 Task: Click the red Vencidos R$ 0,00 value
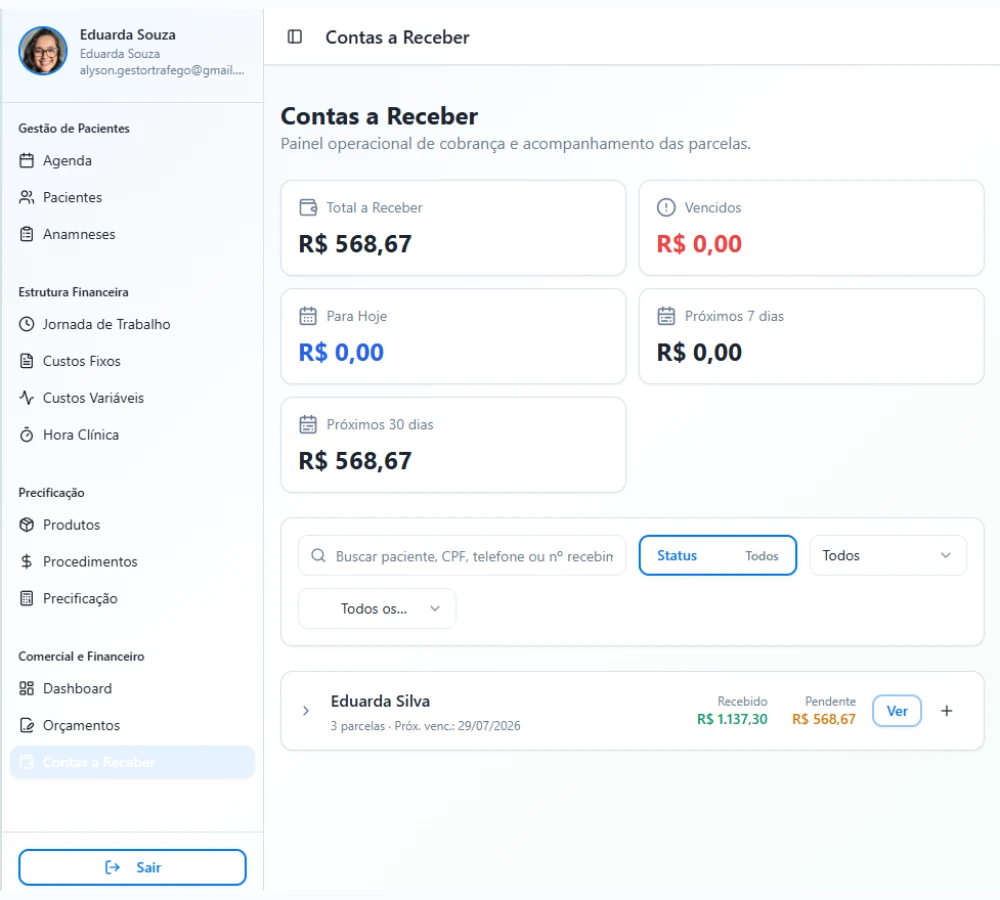[699, 244]
